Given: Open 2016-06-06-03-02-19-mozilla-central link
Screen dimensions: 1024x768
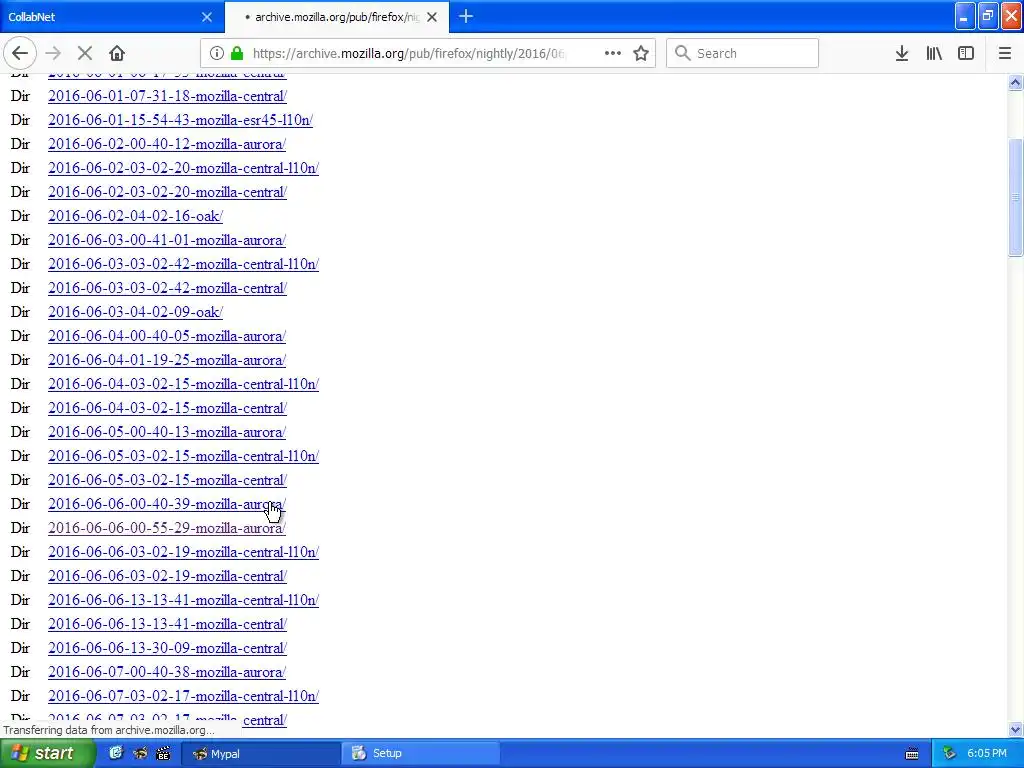Looking at the screenshot, I should 167,576.
